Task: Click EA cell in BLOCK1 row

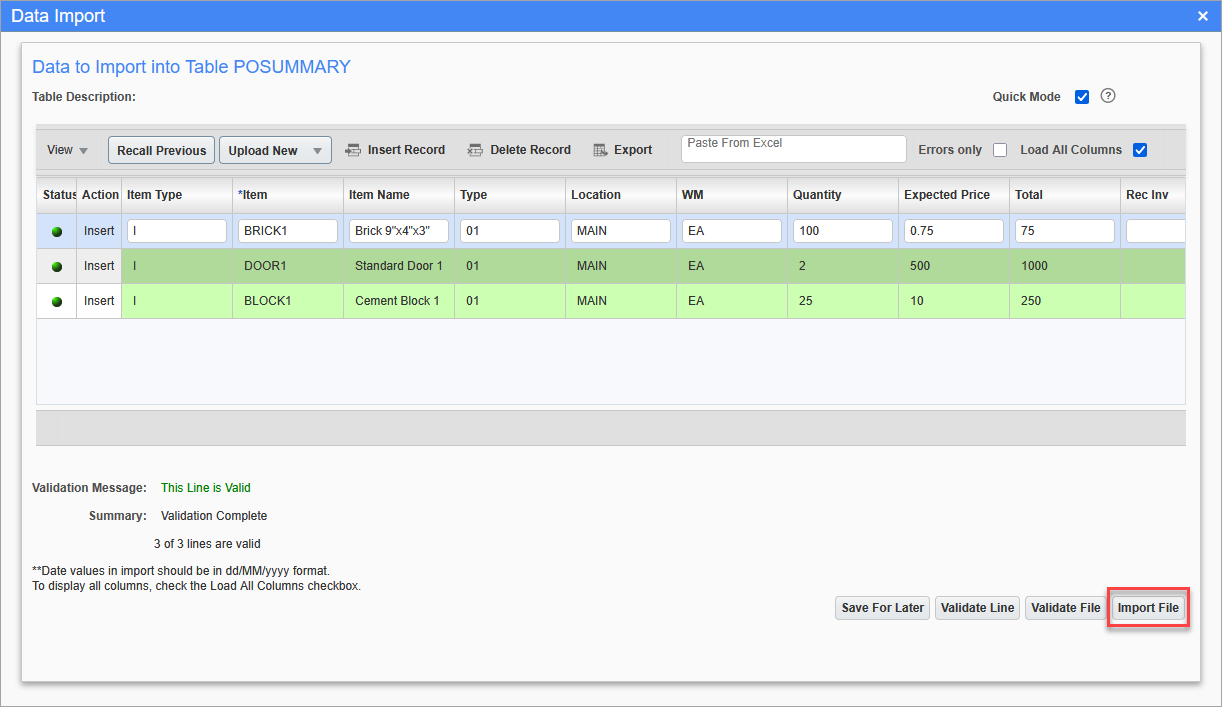Action: pos(732,301)
